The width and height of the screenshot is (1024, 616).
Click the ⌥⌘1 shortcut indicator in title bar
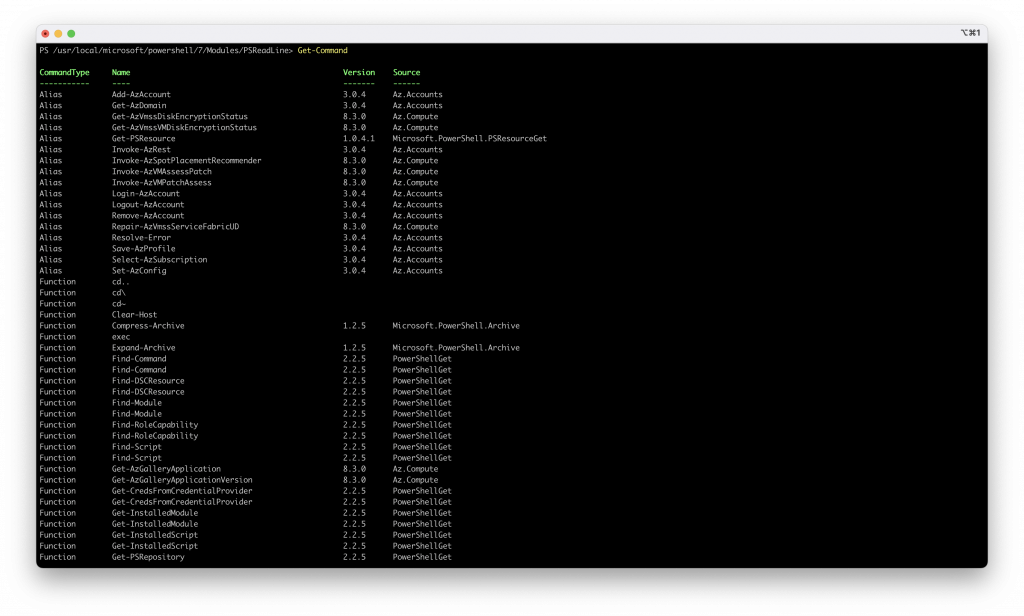click(970, 33)
